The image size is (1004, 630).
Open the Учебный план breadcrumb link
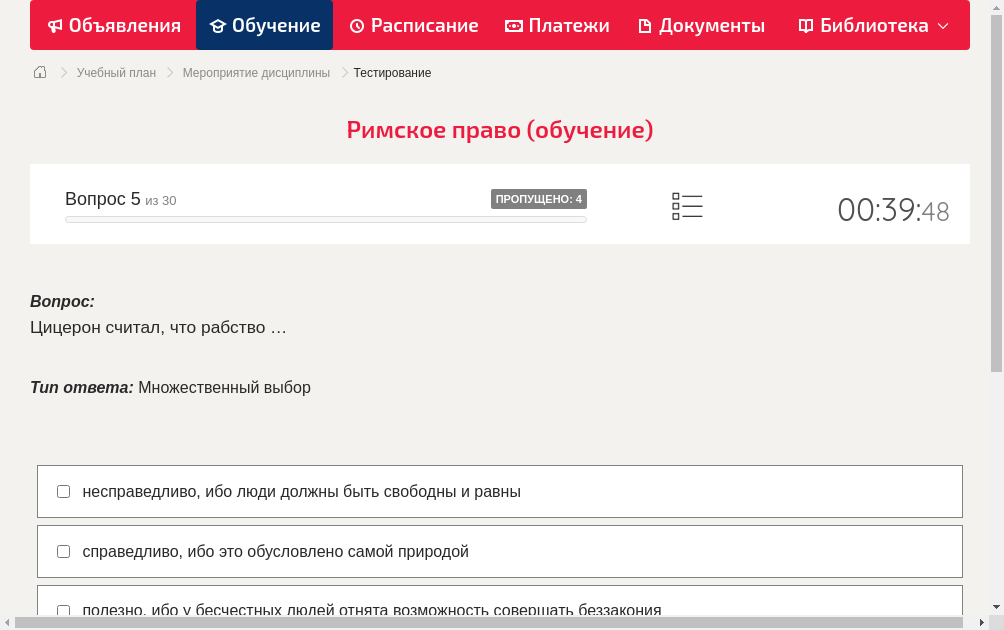[117, 72]
